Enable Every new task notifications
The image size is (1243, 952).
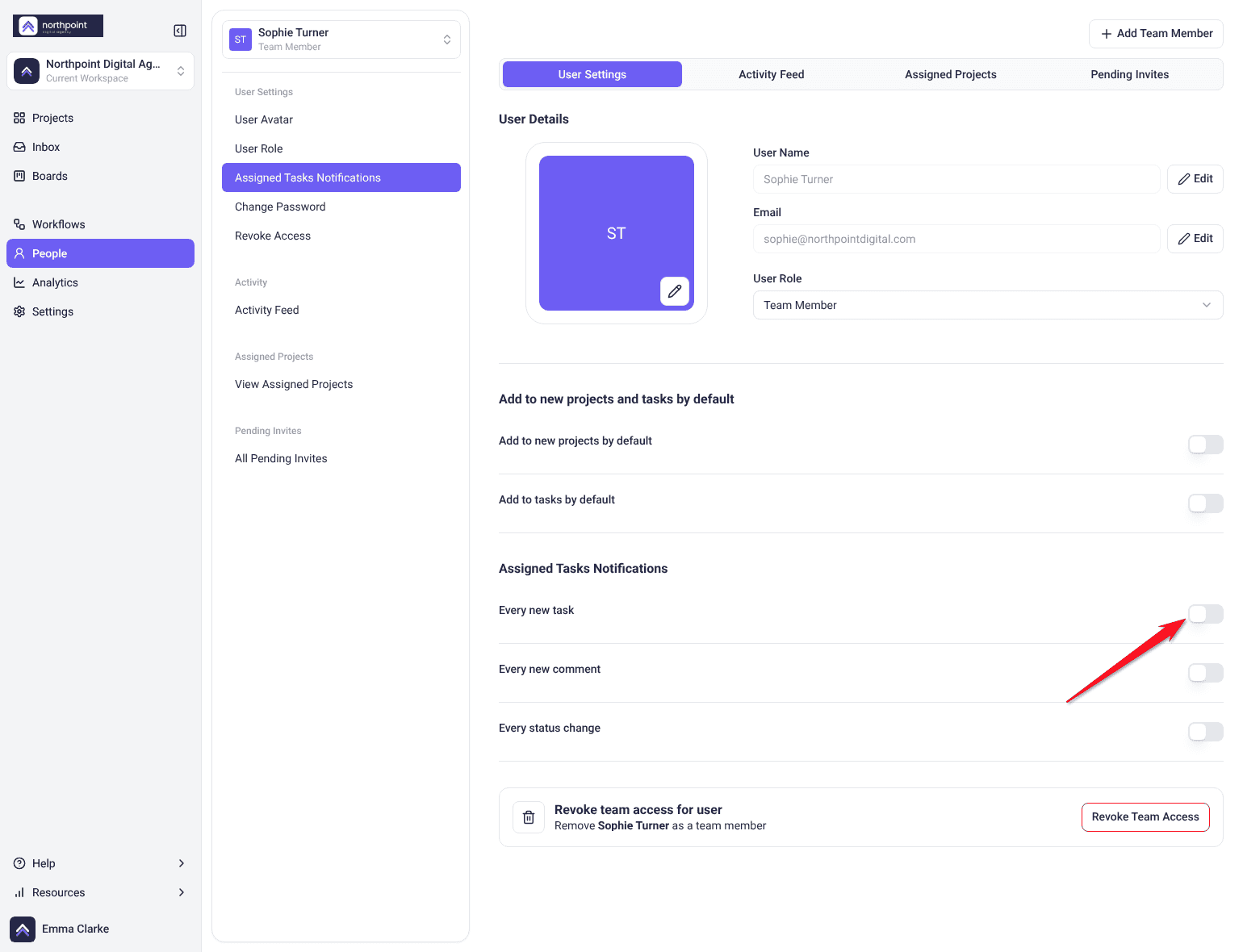(1206, 614)
